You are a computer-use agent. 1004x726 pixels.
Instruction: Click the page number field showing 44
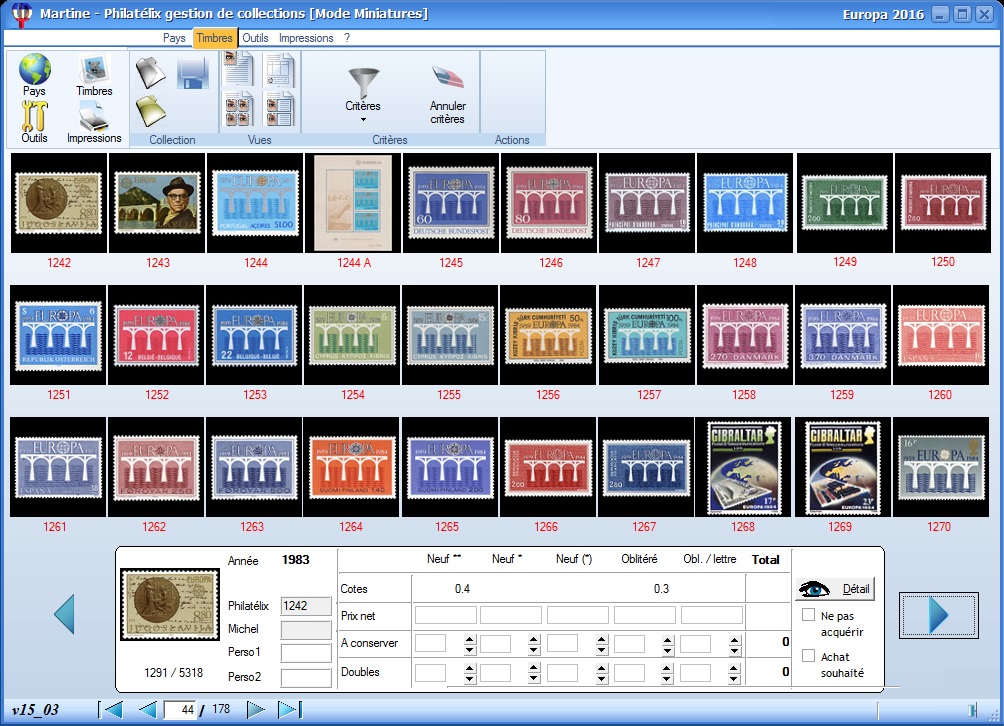coord(180,709)
